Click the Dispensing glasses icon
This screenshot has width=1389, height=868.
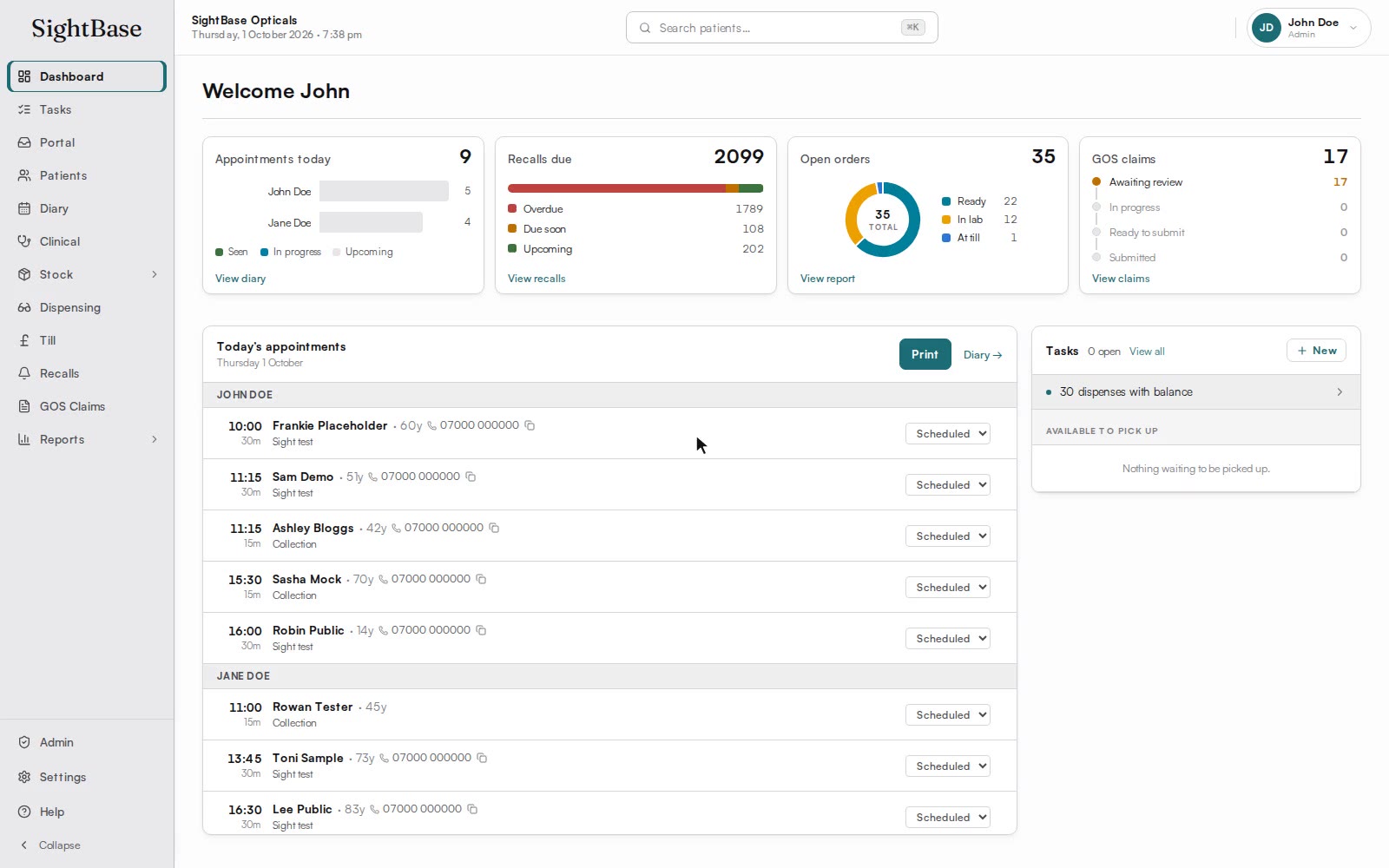point(24,307)
